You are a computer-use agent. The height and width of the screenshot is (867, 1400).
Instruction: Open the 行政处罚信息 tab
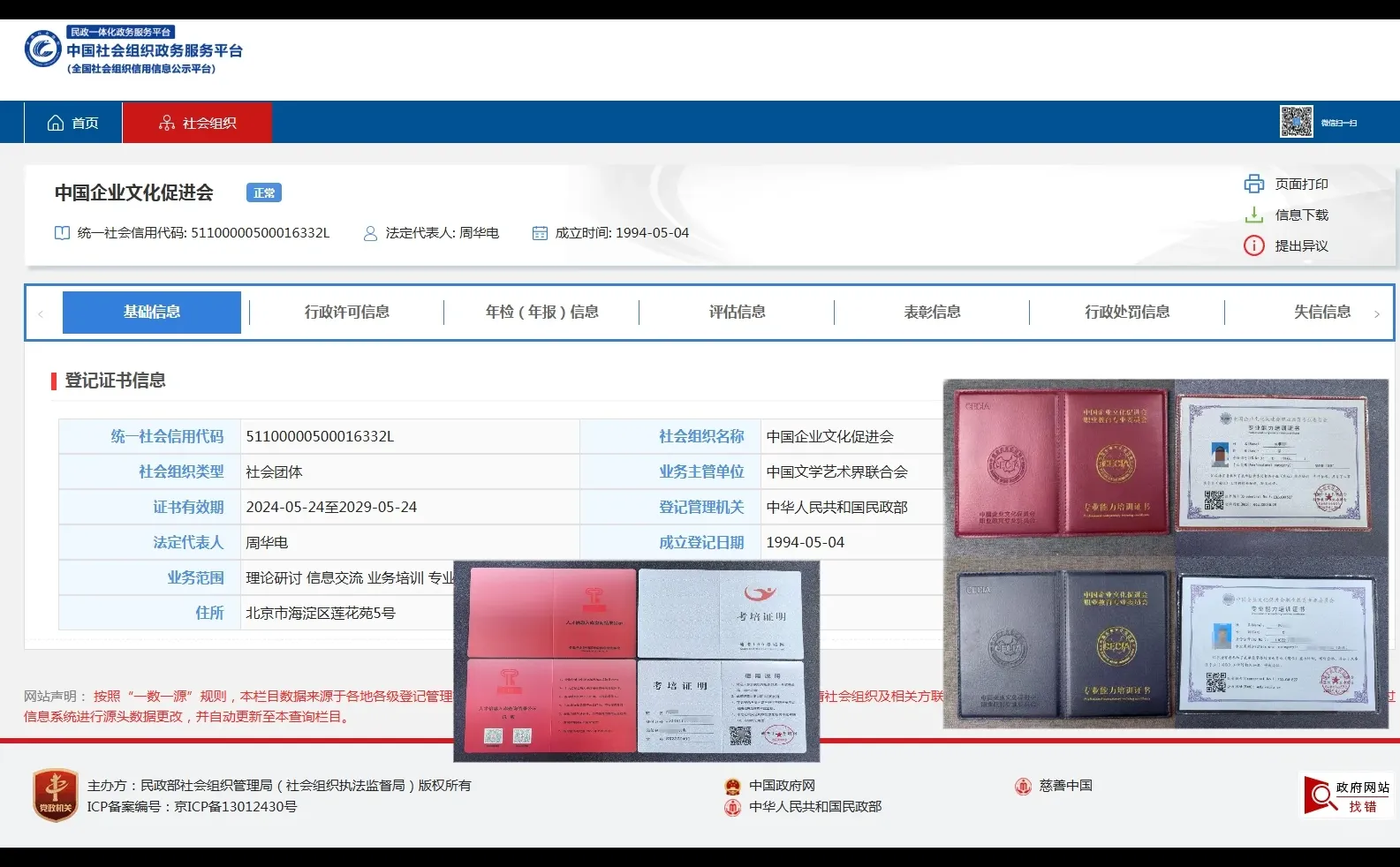coord(1127,312)
